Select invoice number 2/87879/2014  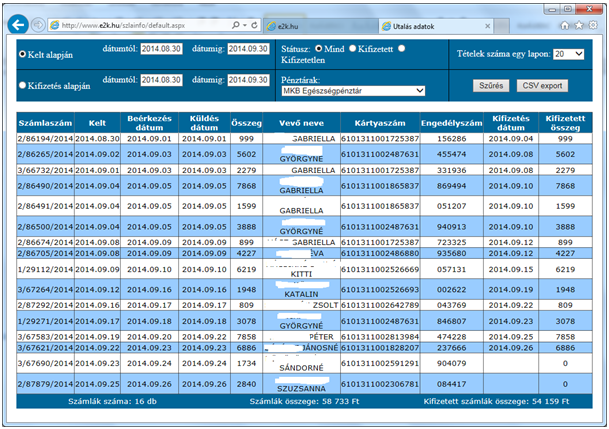pos(45,384)
